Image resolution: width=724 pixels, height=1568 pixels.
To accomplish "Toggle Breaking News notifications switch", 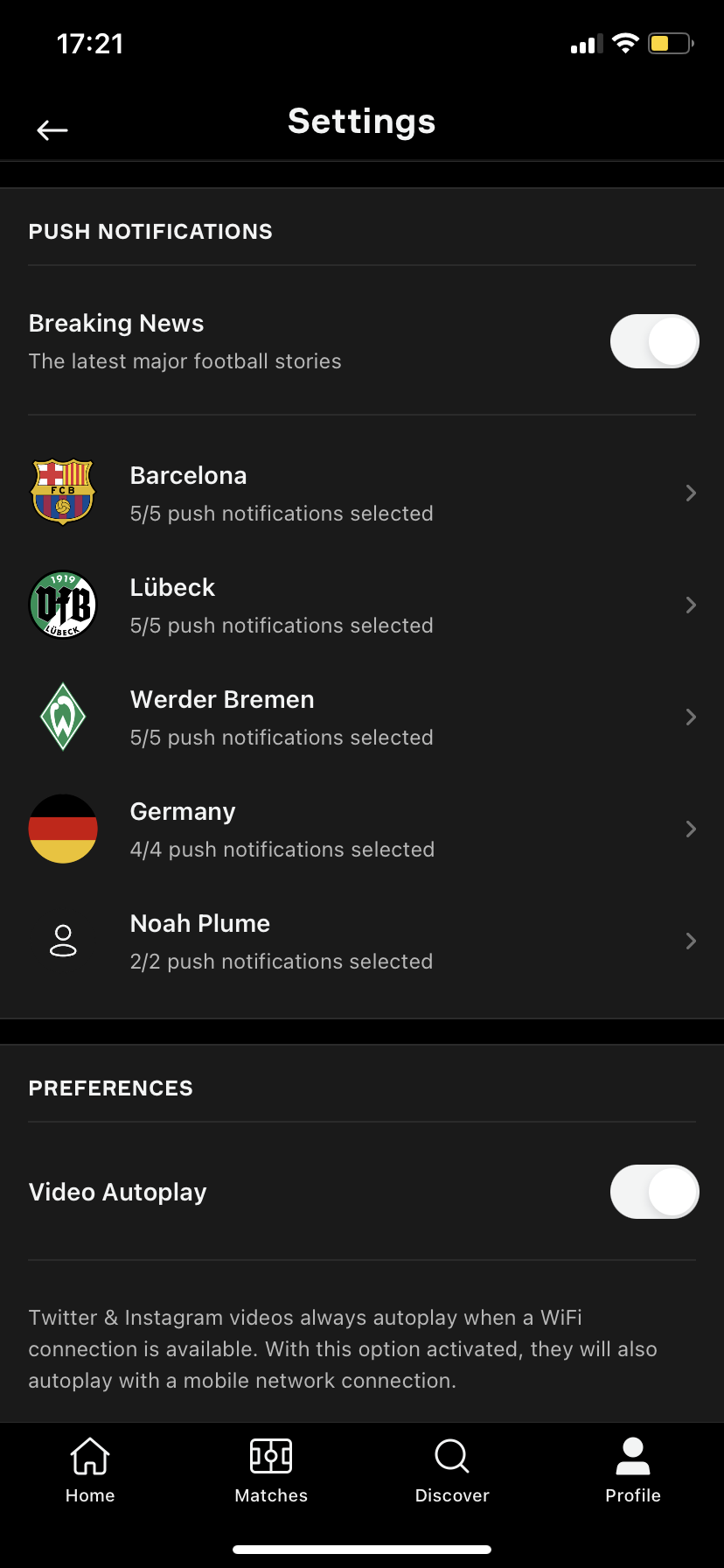I will [x=654, y=341].
